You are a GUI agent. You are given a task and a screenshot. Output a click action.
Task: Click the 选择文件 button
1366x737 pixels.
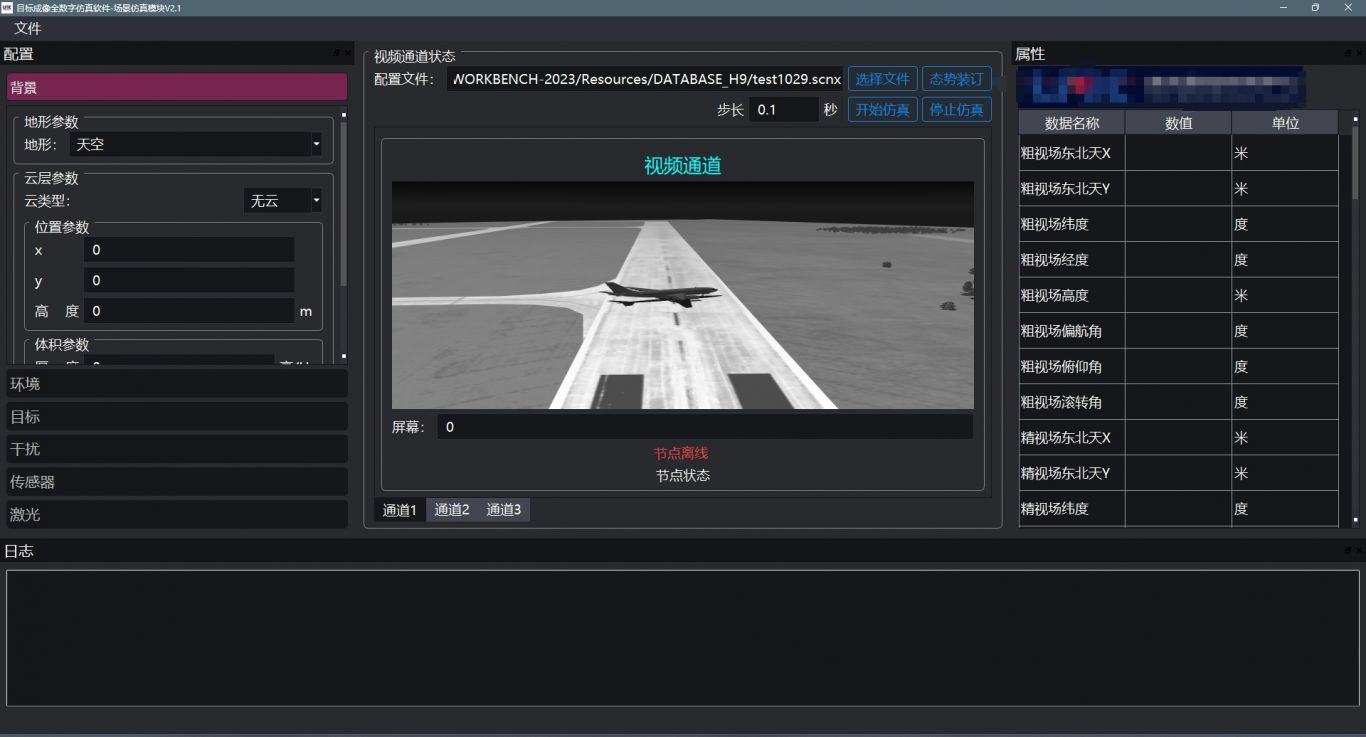coord(883,79)
